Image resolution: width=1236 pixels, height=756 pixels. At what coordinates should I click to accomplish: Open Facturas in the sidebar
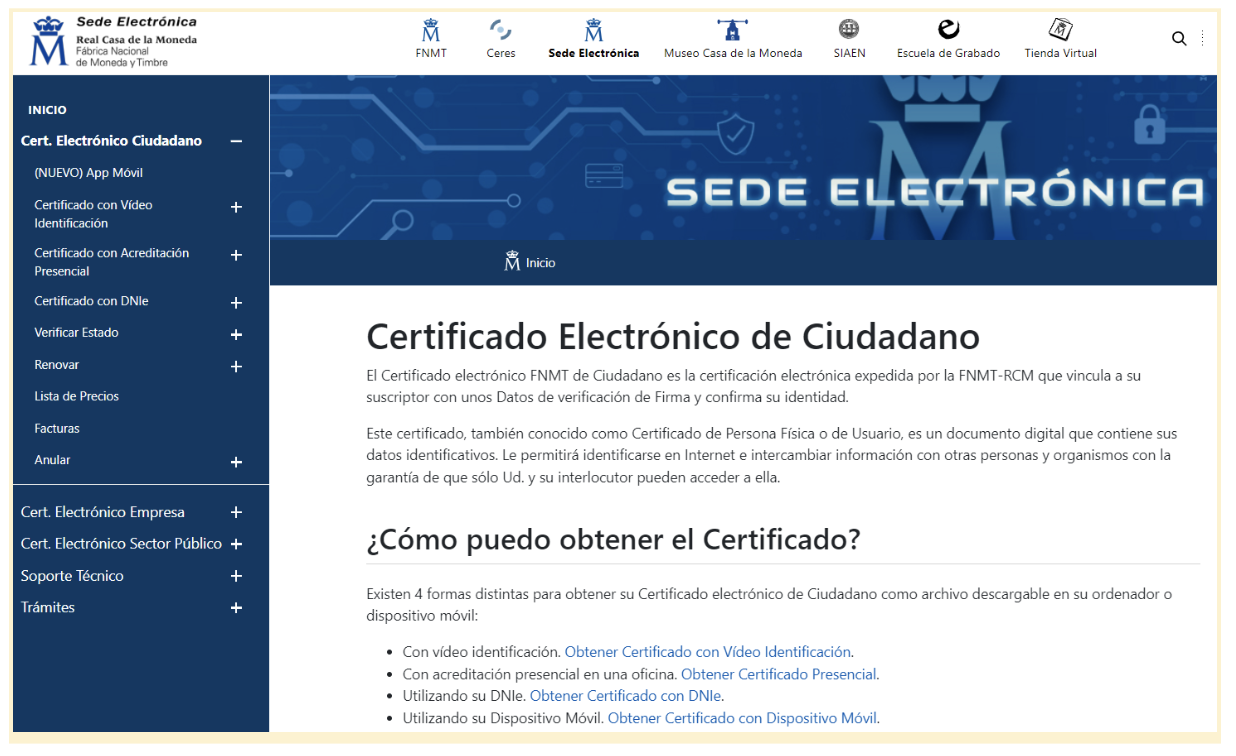tap(57, 428)
